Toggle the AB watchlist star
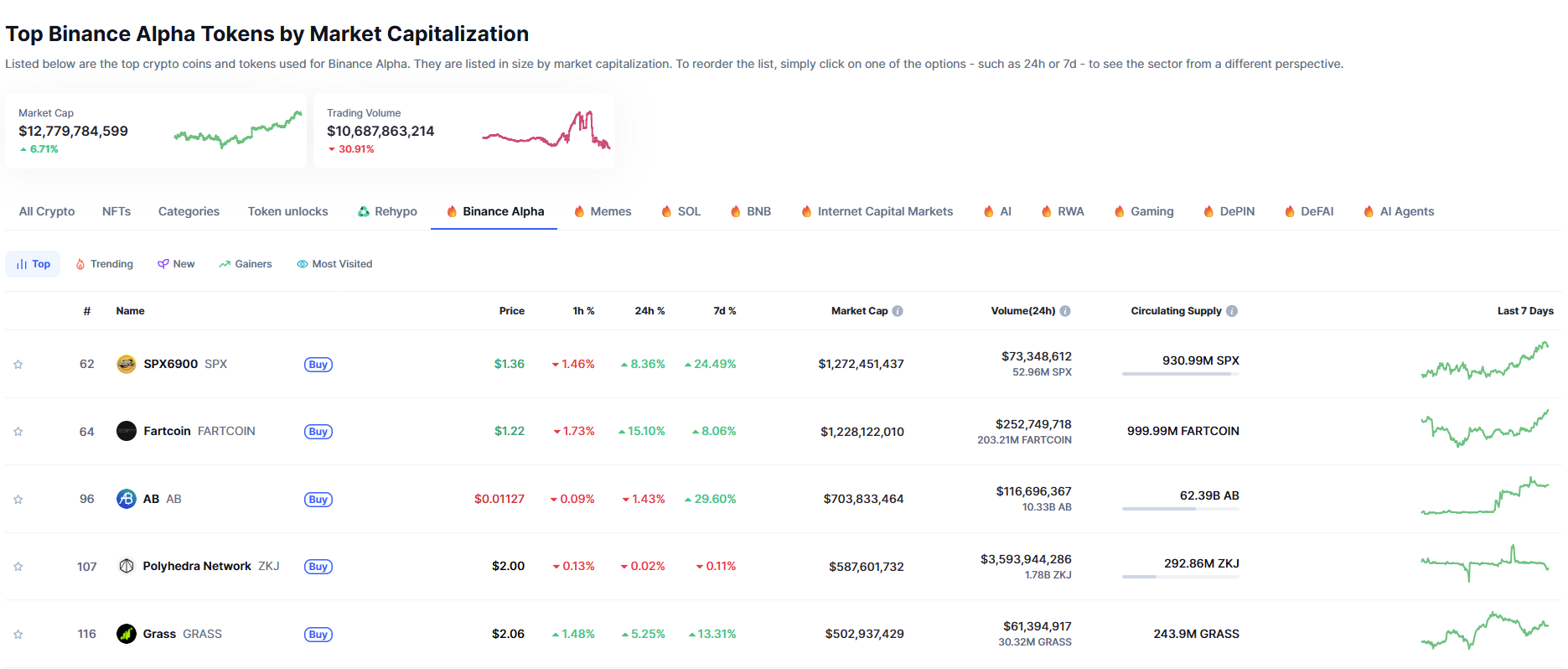The image size is (1568, 669). pyautogui.click(x=18, y=500)
